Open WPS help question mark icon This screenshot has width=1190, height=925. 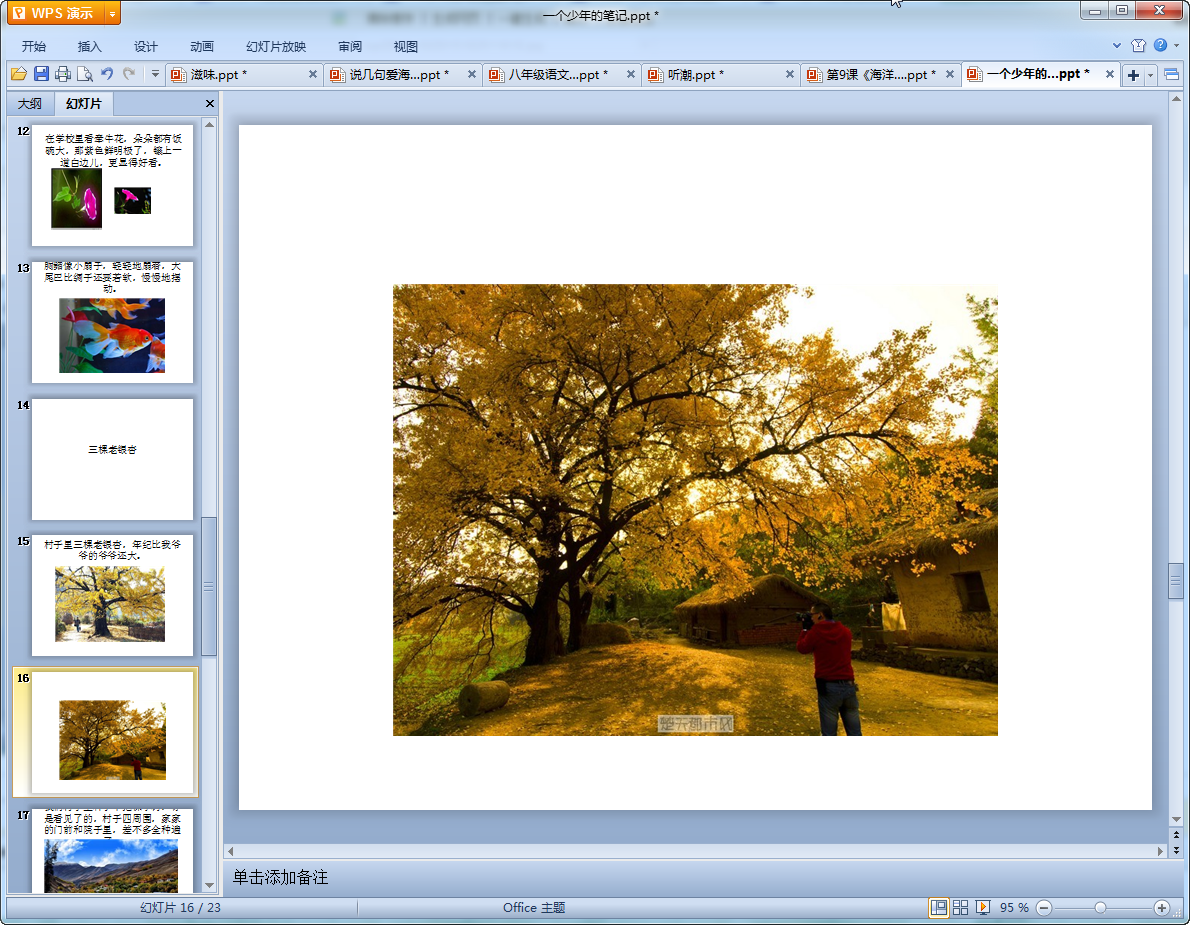click(1160, 46)
